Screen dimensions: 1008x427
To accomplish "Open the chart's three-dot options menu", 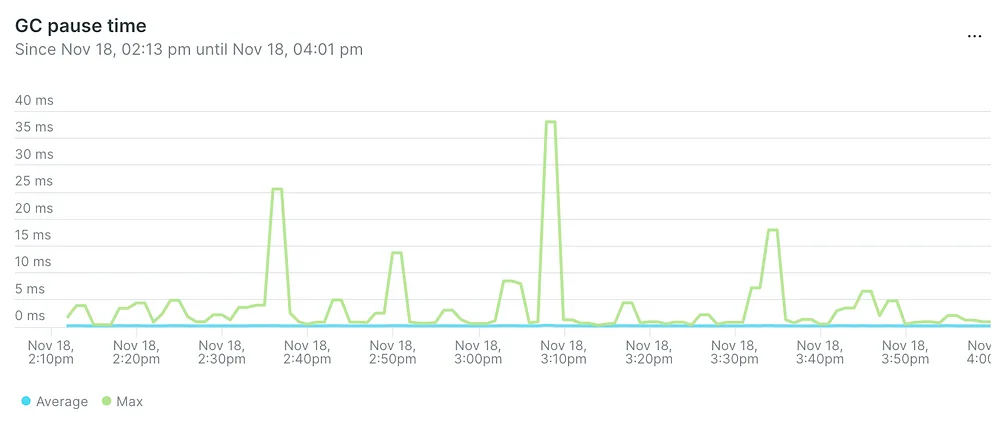I will (x=974, y=36).
